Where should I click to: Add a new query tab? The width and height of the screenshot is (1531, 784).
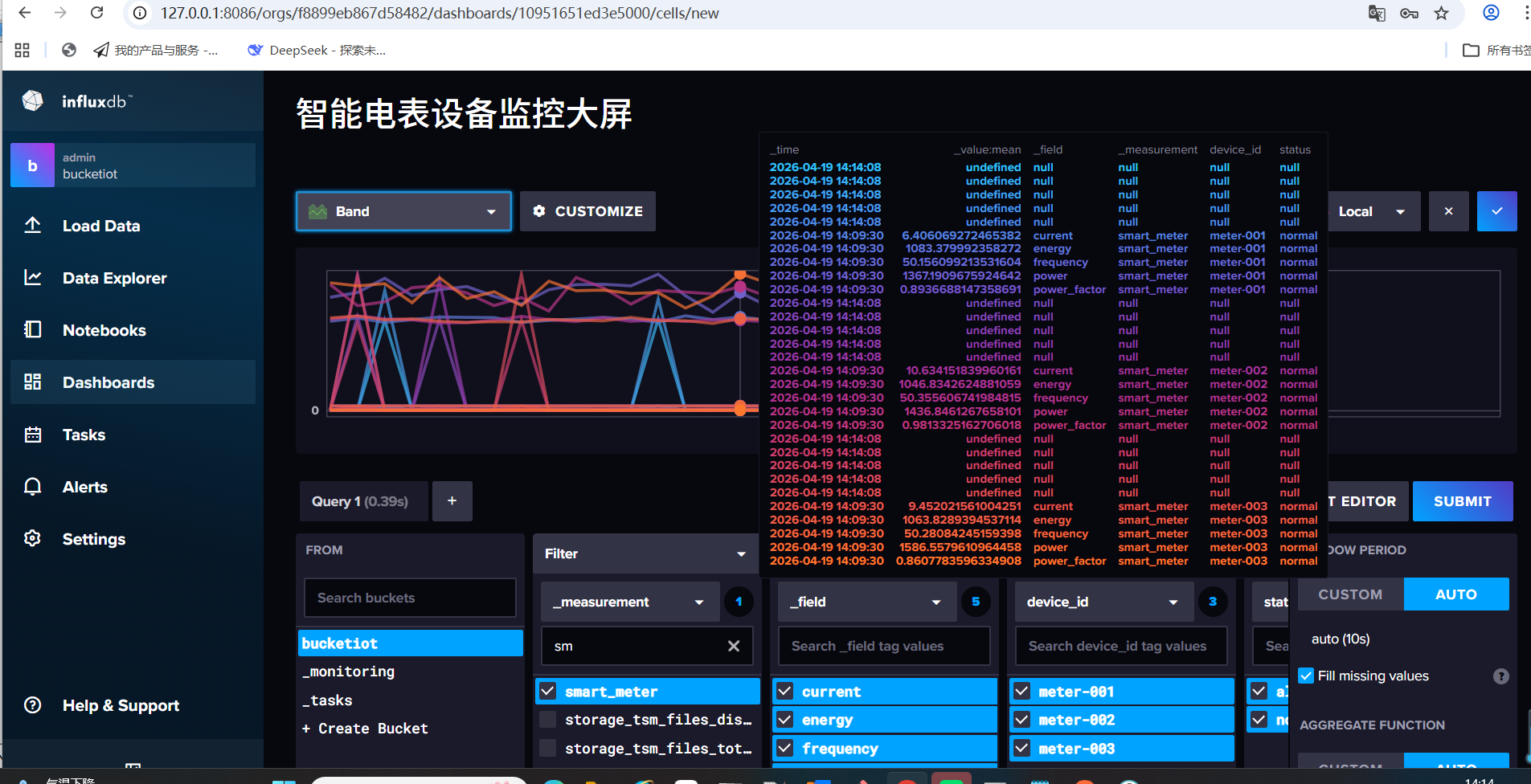click(x=452, y=501)
